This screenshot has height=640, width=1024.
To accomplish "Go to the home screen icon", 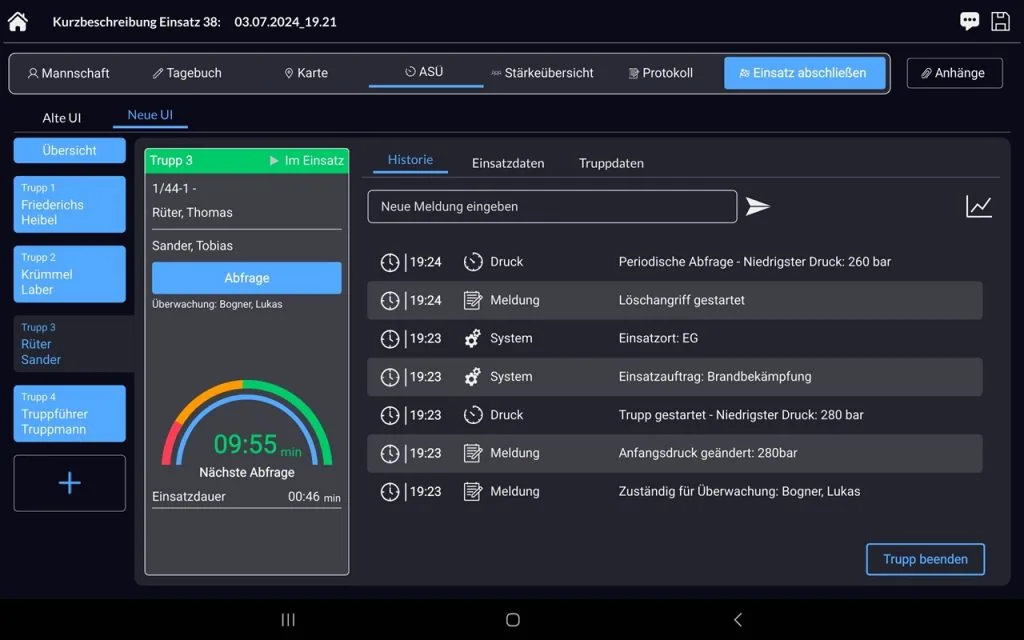I will coord(18,22).
